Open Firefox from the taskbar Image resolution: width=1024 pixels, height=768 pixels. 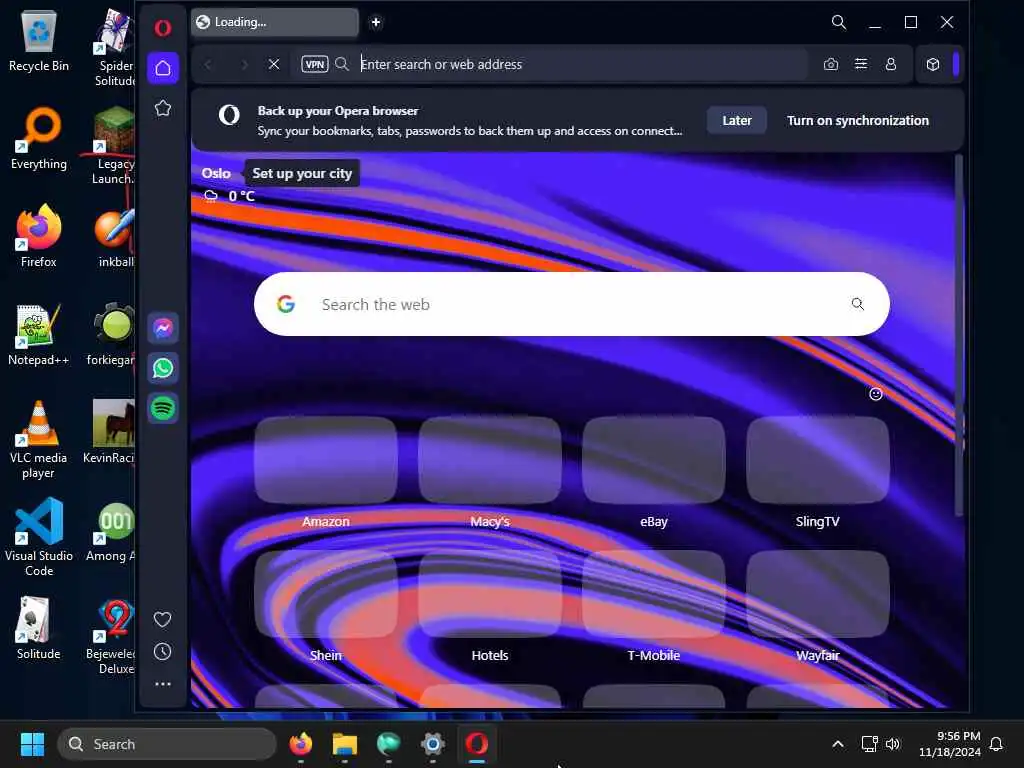tap(300, 744)
